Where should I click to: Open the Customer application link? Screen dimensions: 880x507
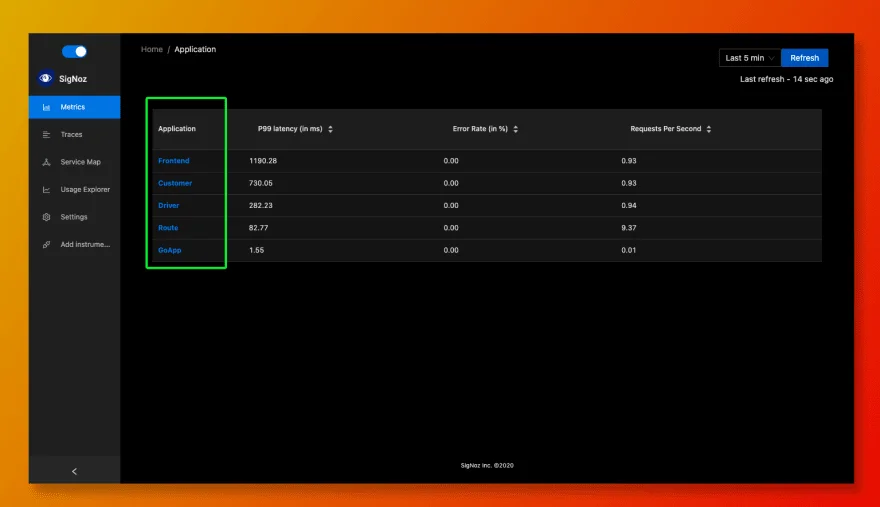click(175, 183)
